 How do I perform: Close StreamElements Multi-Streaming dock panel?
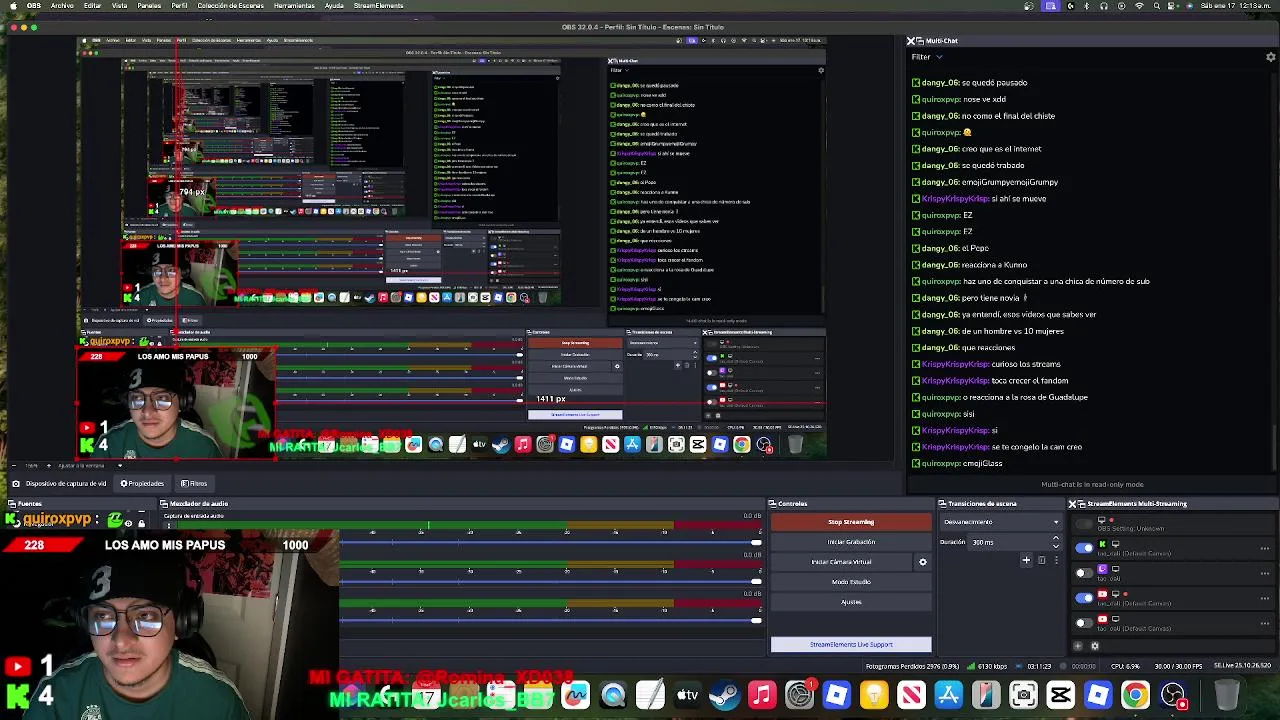click(x=1072, y=504)
